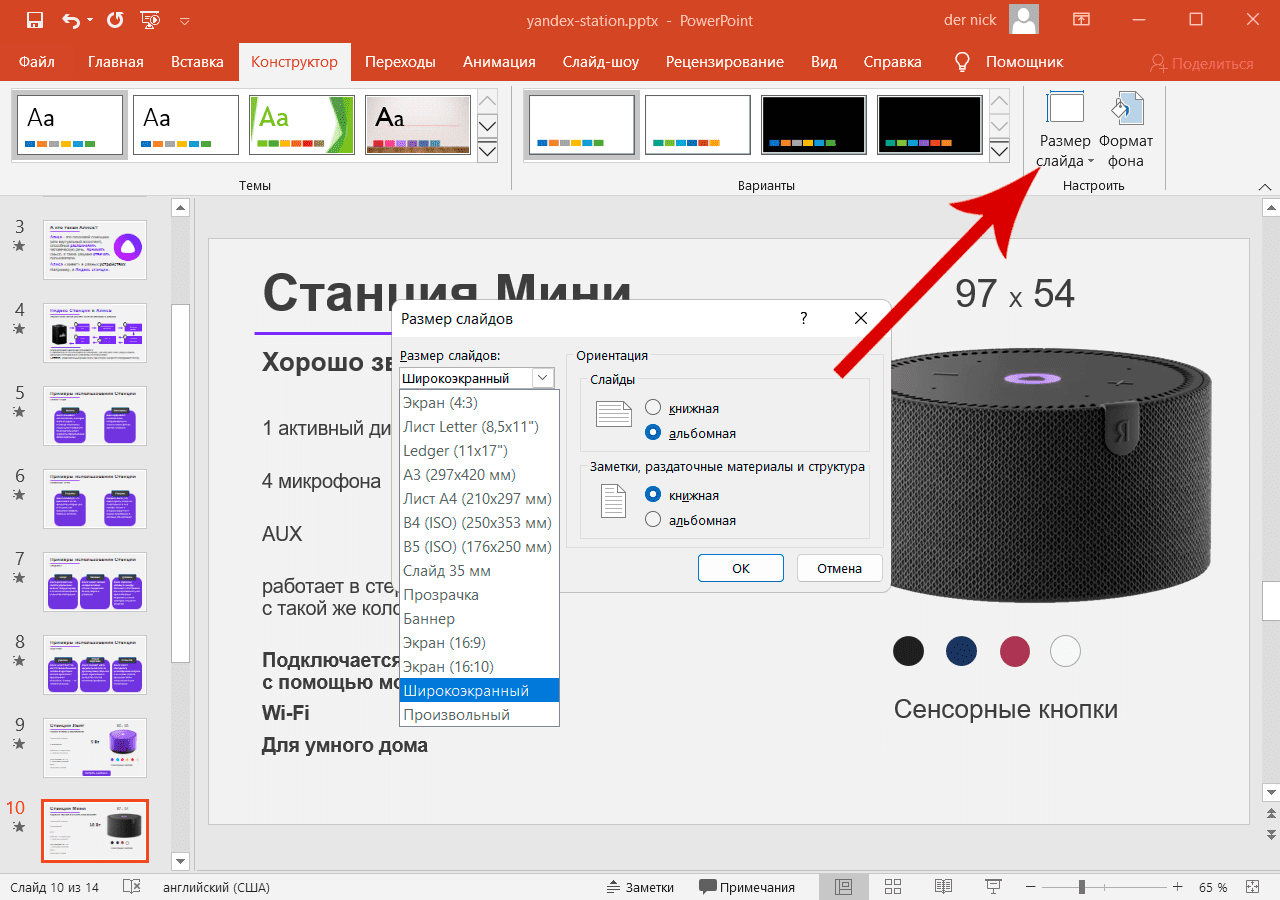
Task: Choose Экран (16:9) from the list
Action: (x=479, y=643)
